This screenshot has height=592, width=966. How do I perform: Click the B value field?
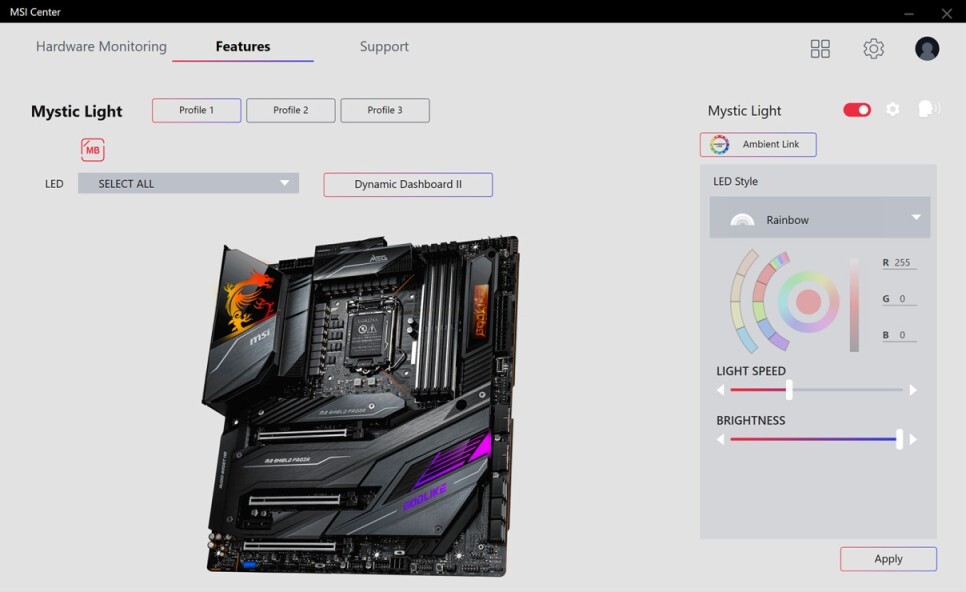tap(899, 335)
